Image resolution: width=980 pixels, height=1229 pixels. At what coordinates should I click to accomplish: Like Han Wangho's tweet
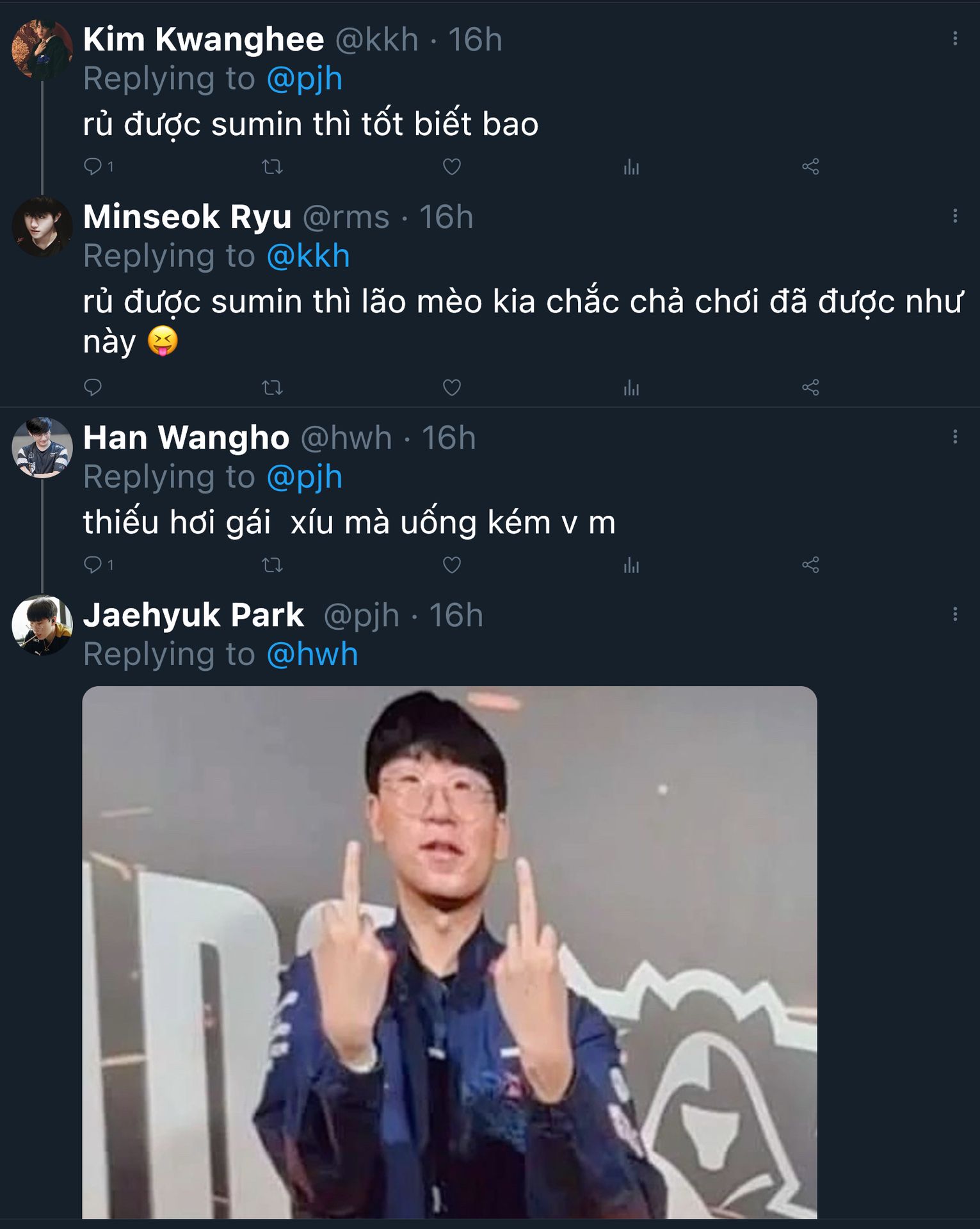coord(452,565)
